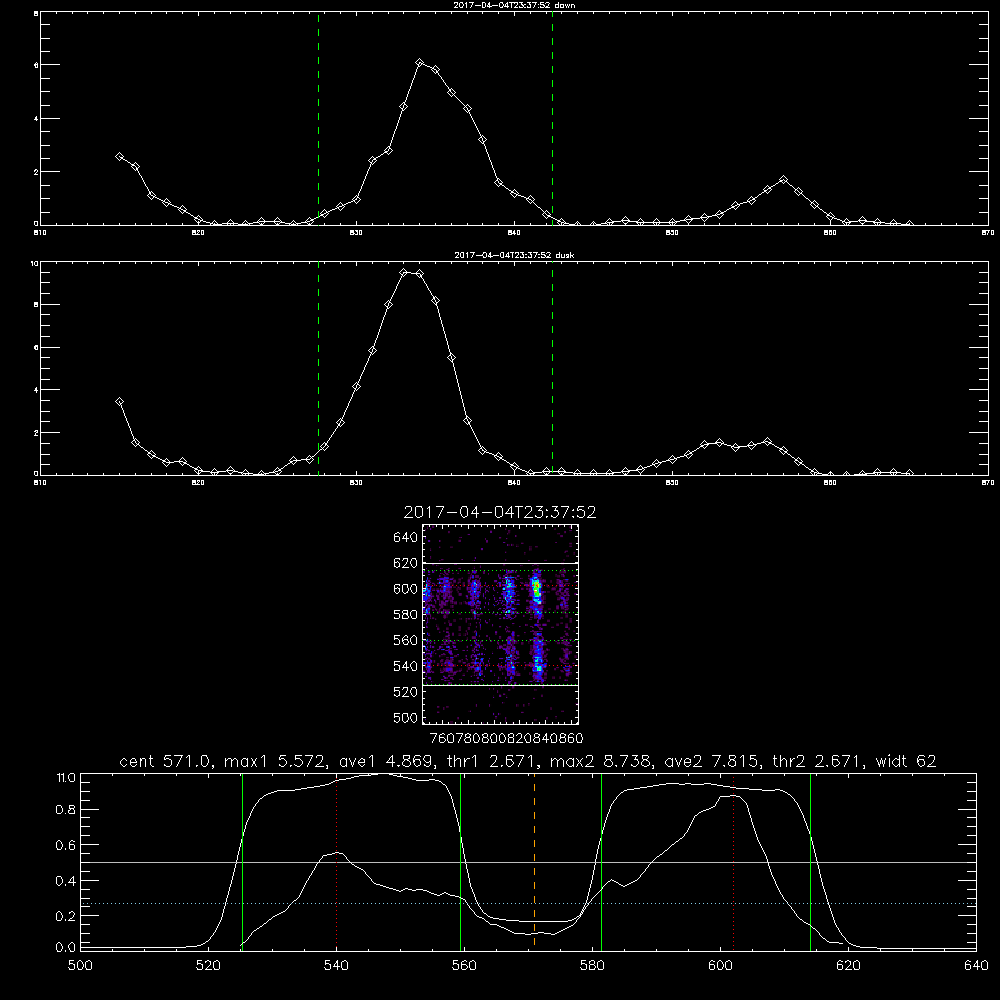Click the first diamond point of dusk curve
The height and width of the screenshot is (1000, 1000).
tap(119, 402)
